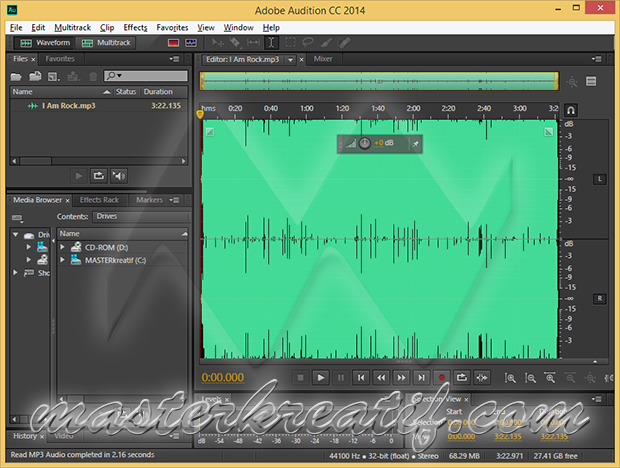Switch to the Mixer tab
Viewport: 620px width, 468px height.
pyautogui.click(x=323, y=59)
